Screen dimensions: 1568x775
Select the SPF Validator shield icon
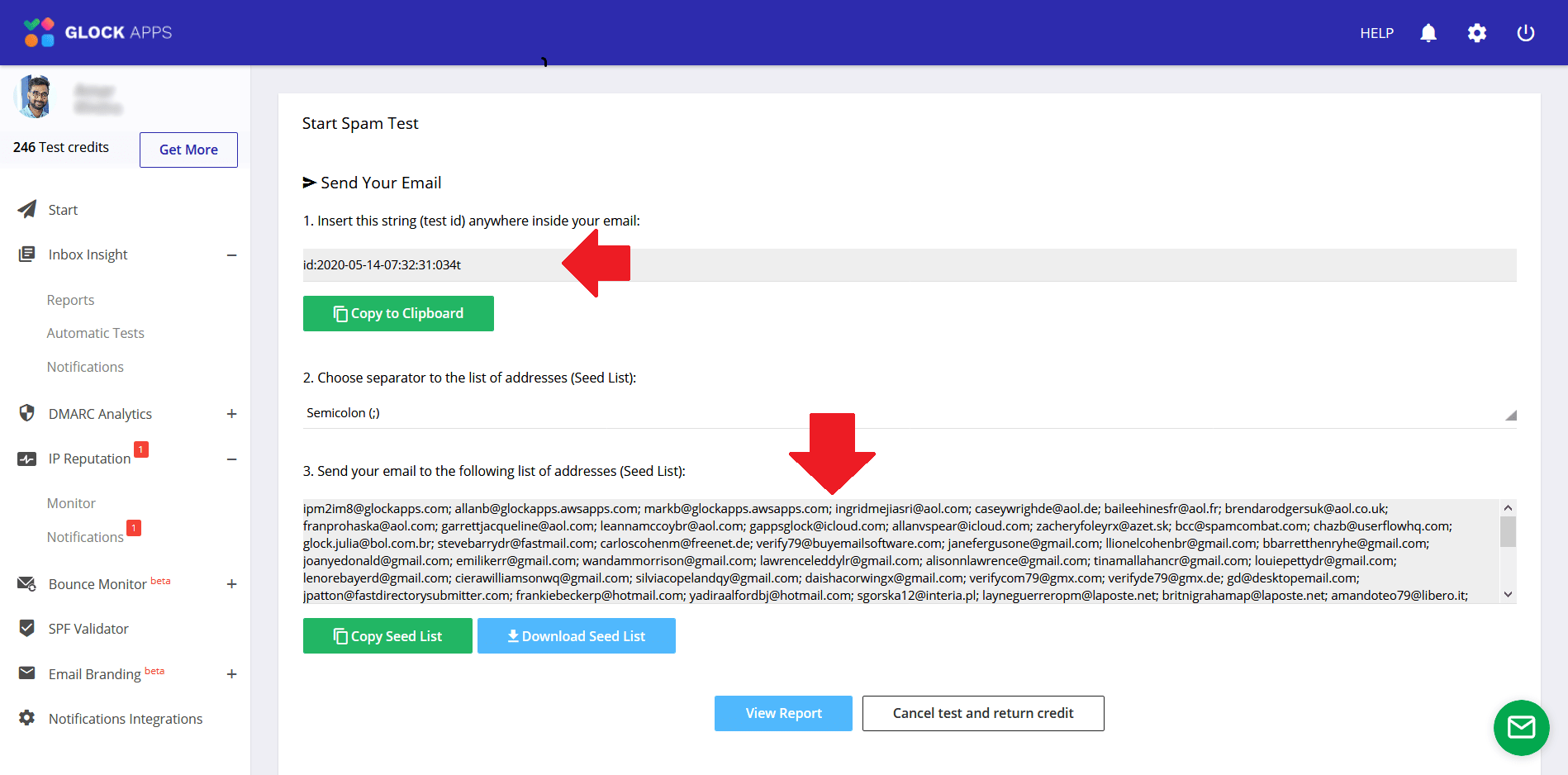(26, 628)
